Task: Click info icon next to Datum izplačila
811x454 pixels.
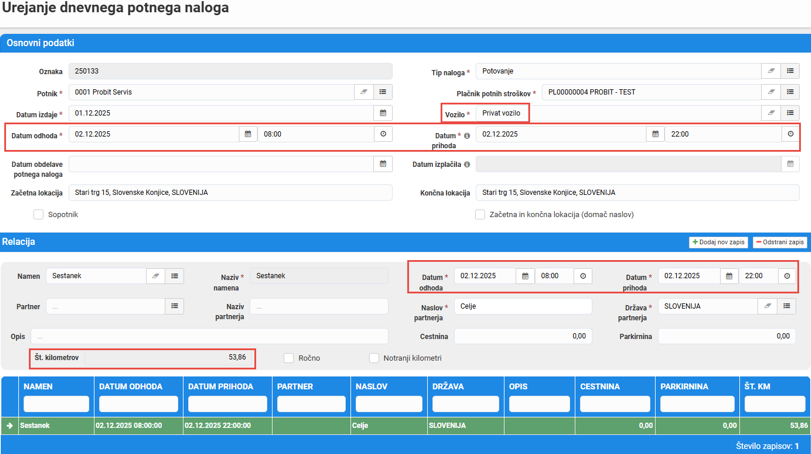Action: (467, 164)
